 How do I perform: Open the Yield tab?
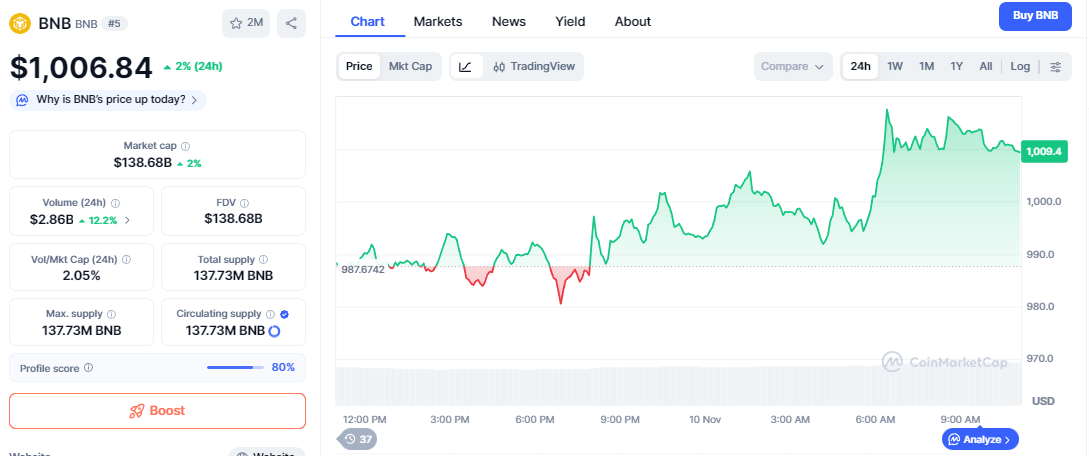(570, 21)
